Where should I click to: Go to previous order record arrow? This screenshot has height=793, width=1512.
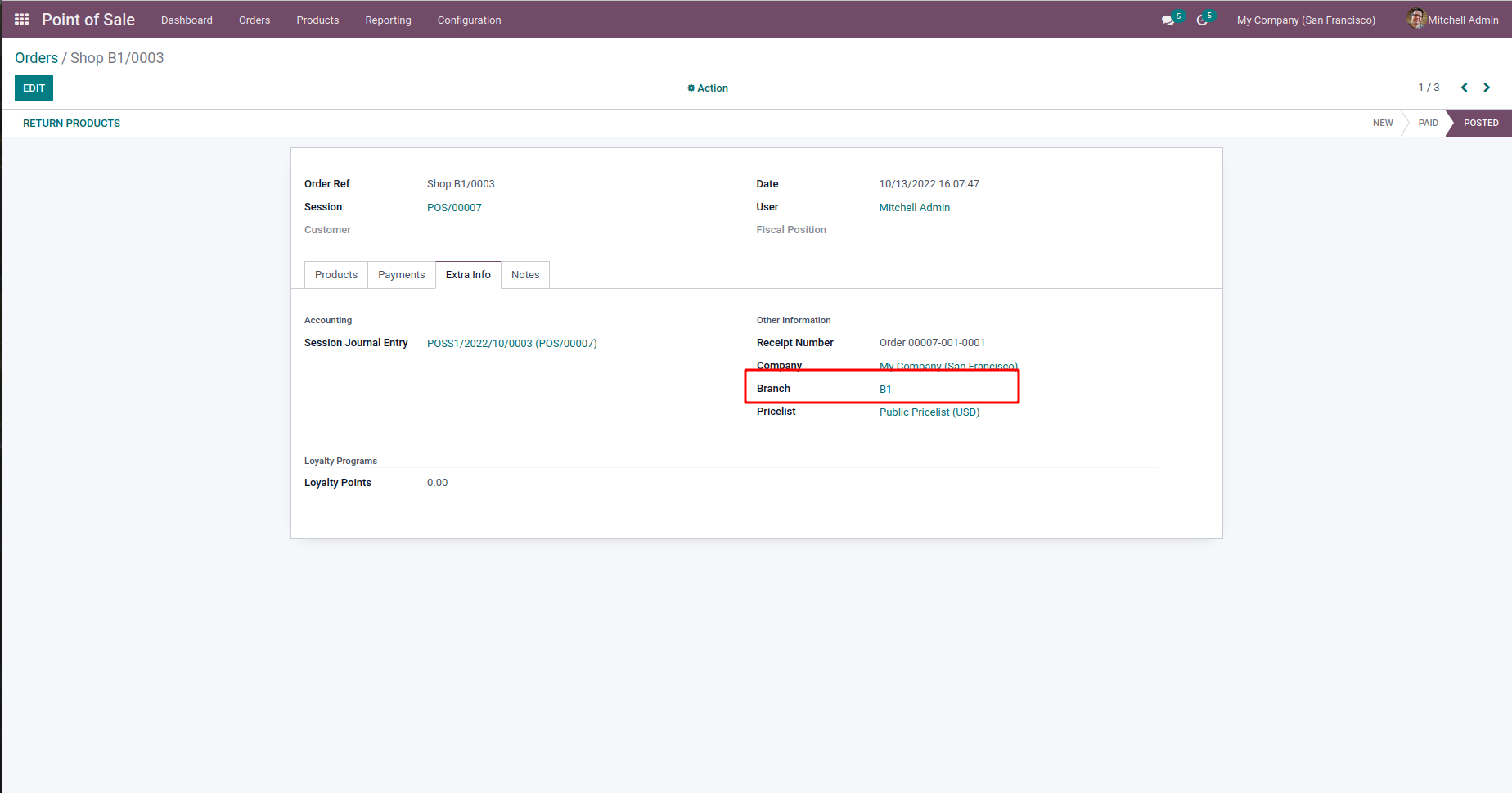1465,88
